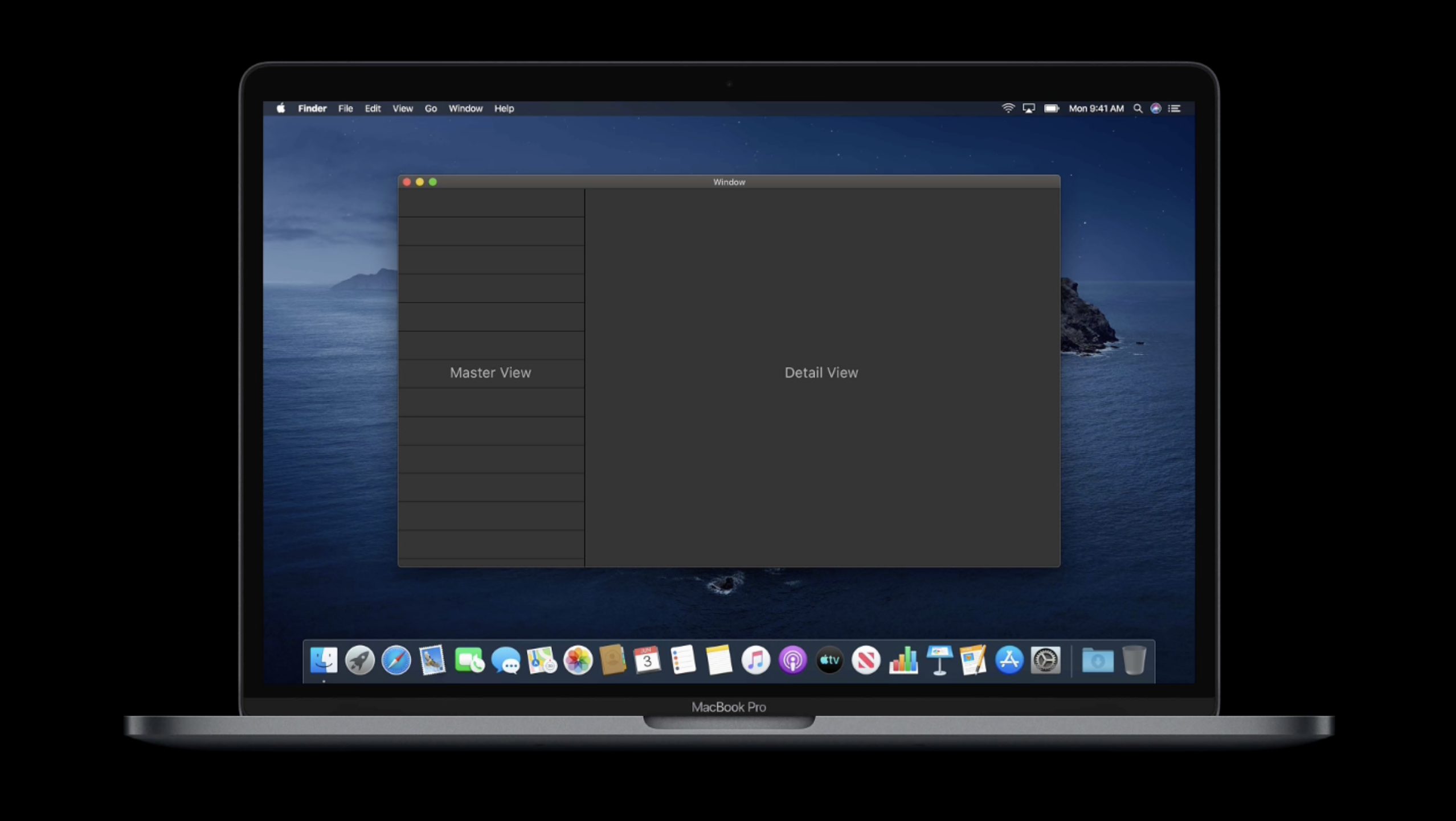Open the Podcasts app icon

[x=792, y=660]
